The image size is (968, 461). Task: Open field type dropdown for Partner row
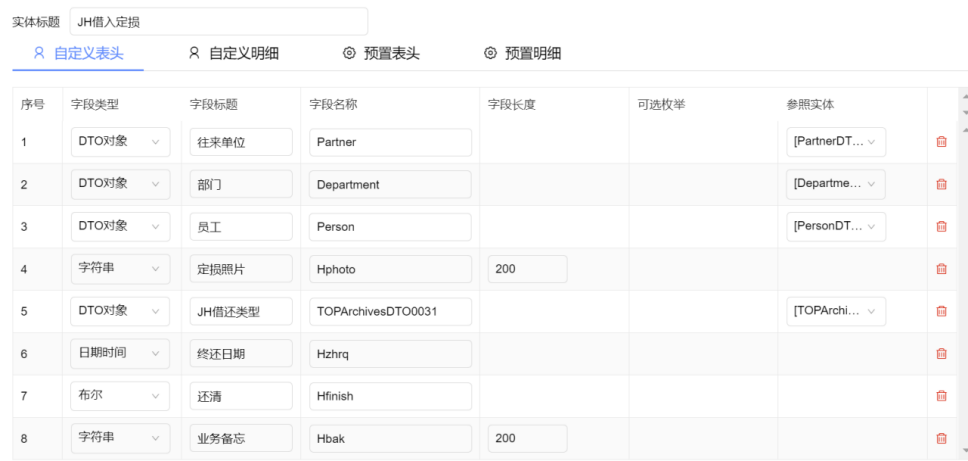pos(120,142)
